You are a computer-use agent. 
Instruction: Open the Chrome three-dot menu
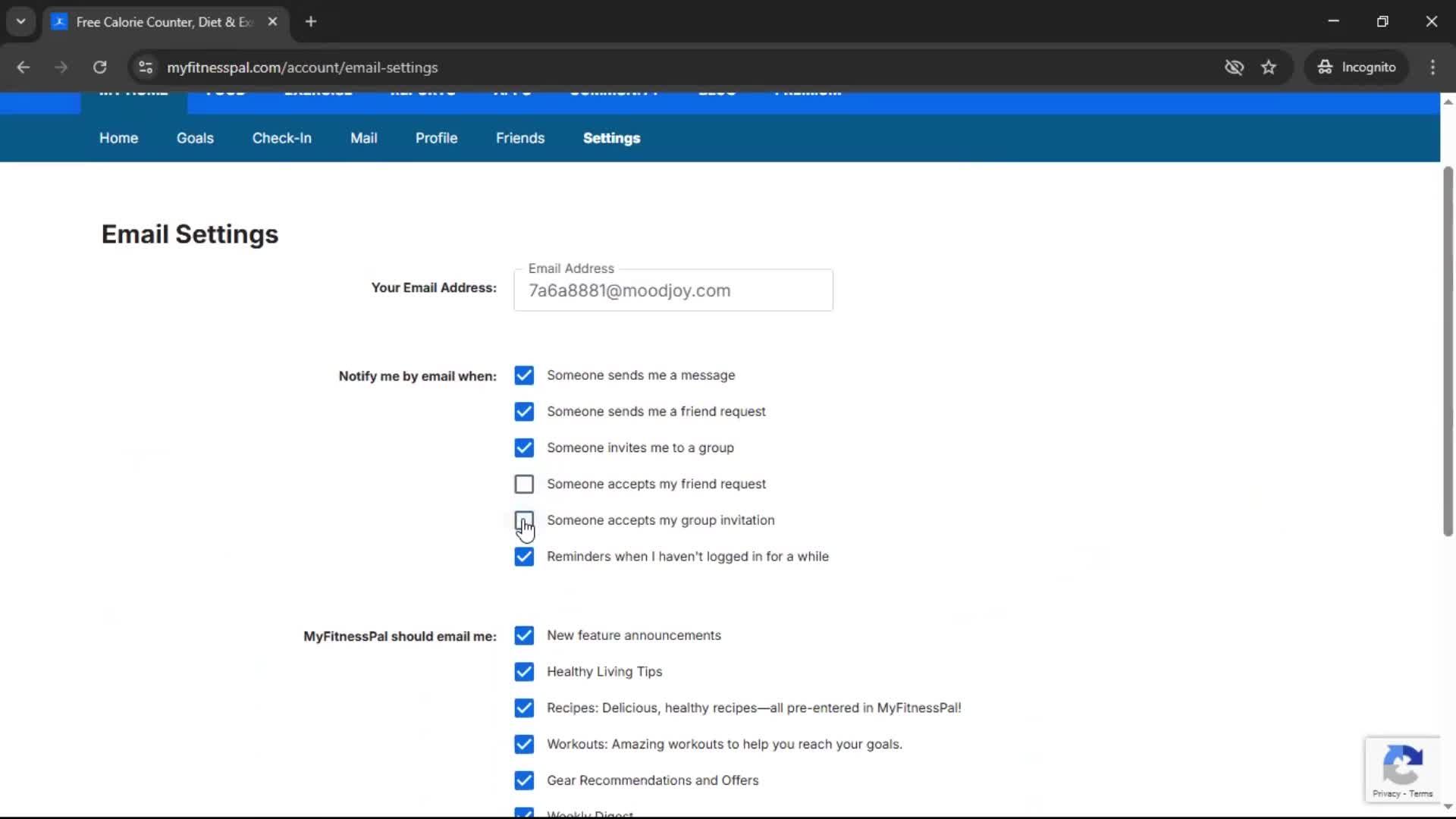click(1432, 67)
